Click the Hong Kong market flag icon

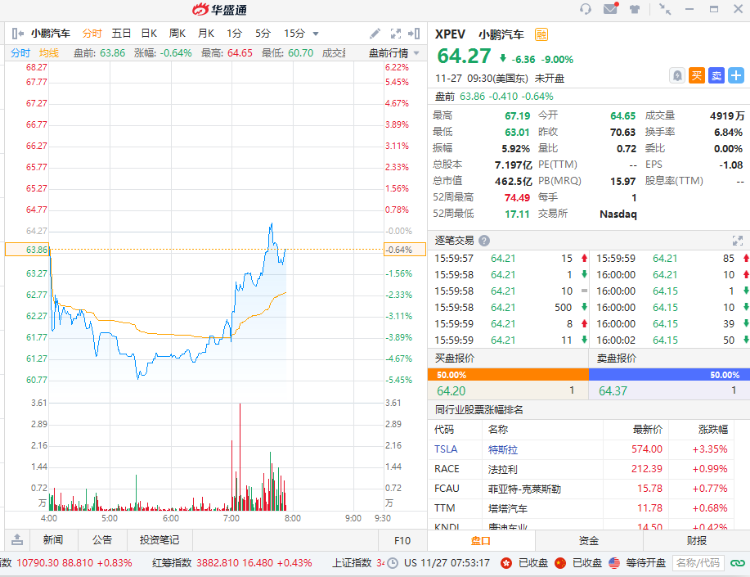tap(506, 563)
